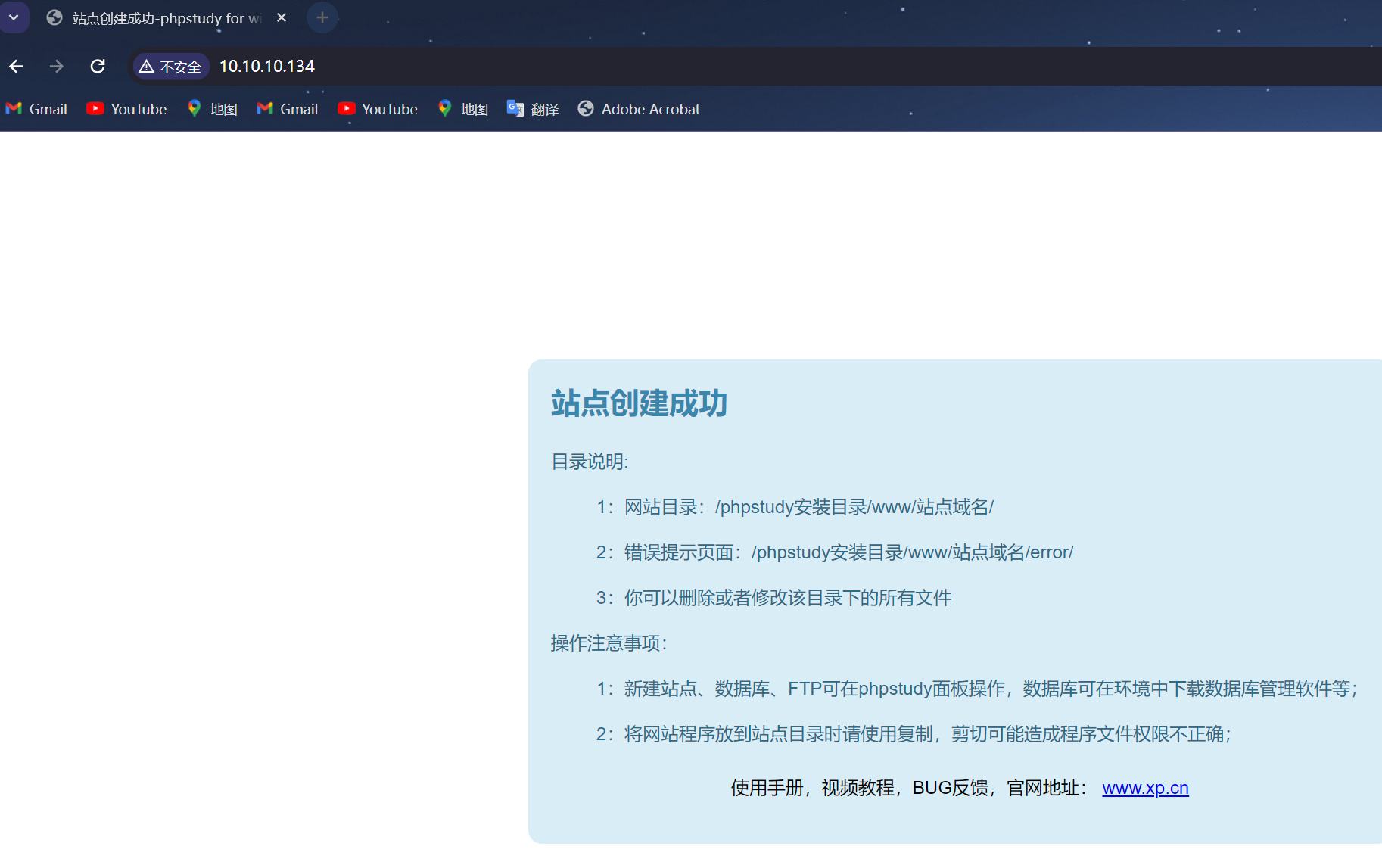Open the first Gmail bookmark

[x=37, y=109]
